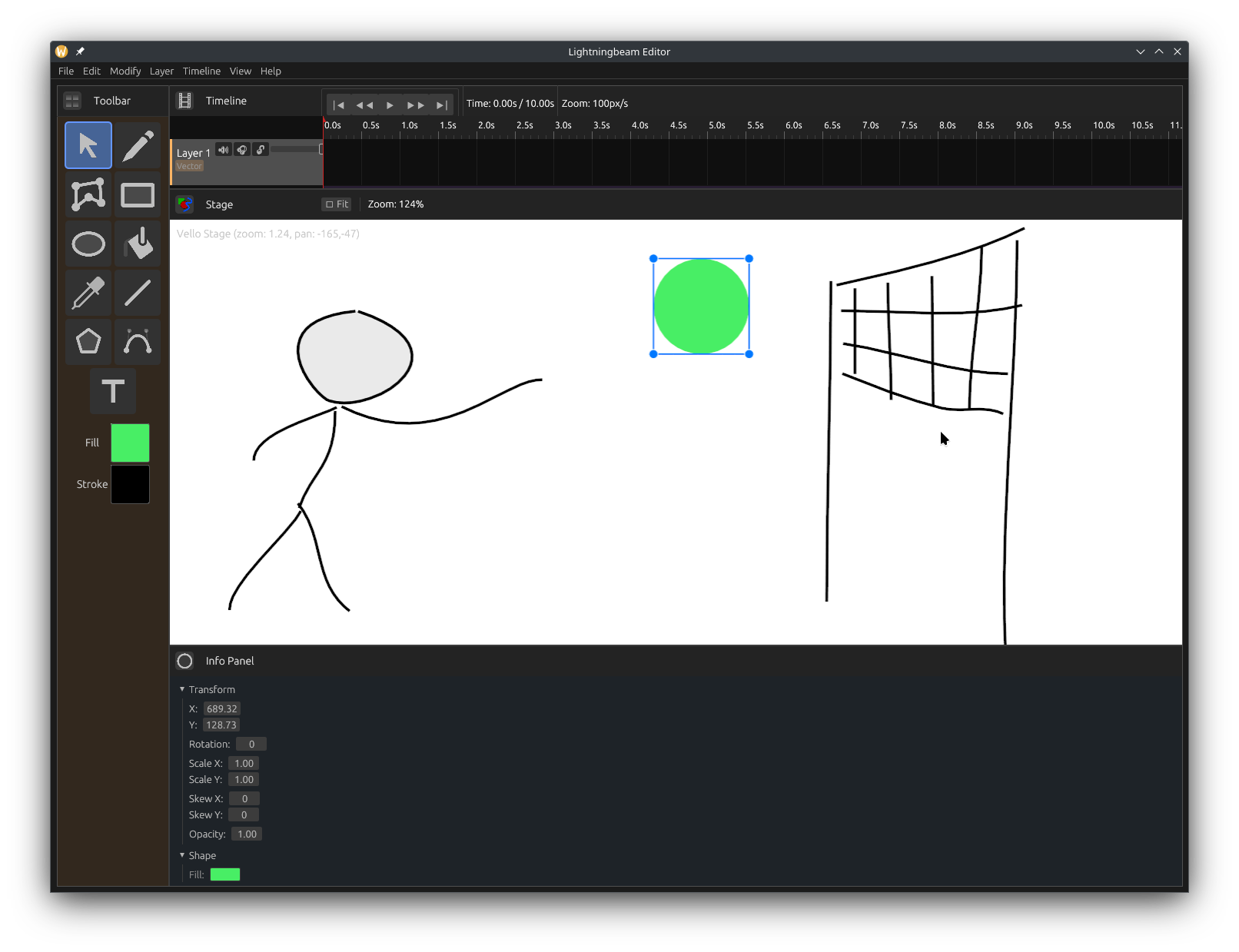Image resolution: width=1239 pixels, height=952 pixels.
Task: Activate the Polygon tool
Action: (x=88, y=342)
